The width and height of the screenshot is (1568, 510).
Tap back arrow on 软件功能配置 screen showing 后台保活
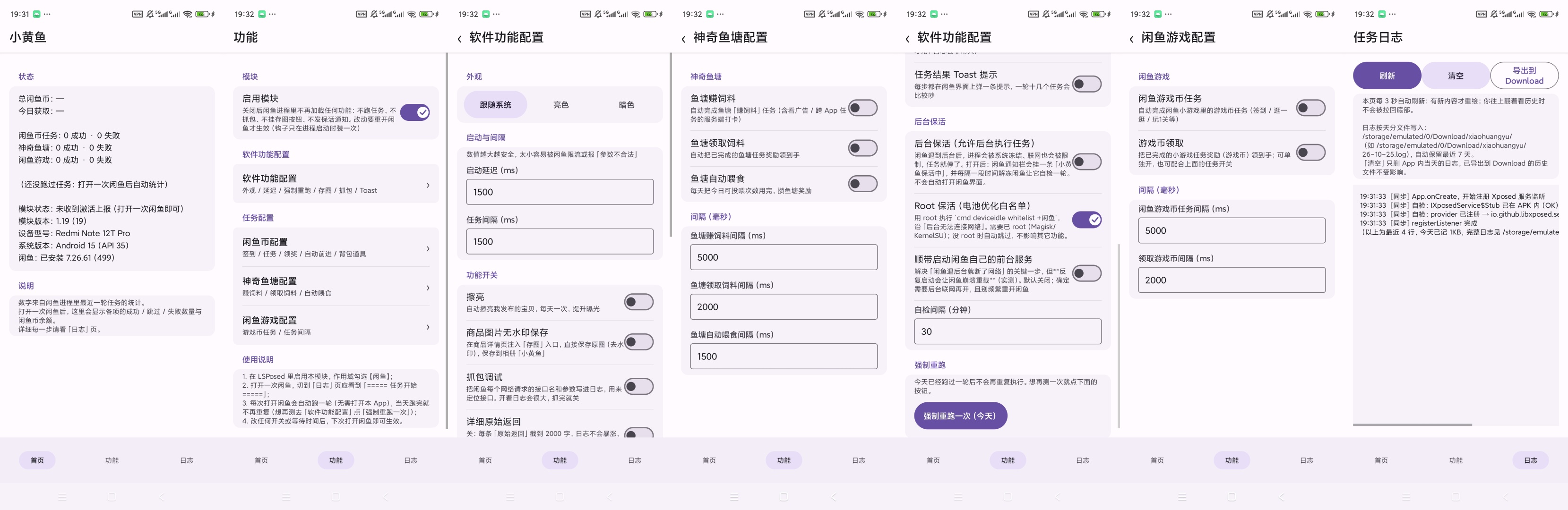(x=907, y=39)
